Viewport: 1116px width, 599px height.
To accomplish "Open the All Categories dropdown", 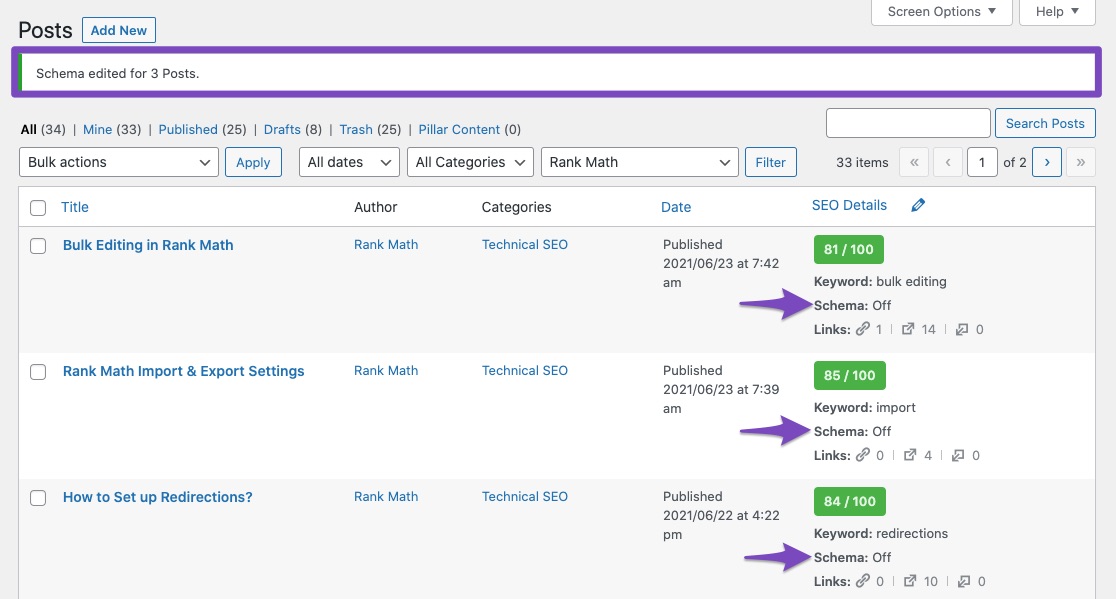I will pos(470,162).
